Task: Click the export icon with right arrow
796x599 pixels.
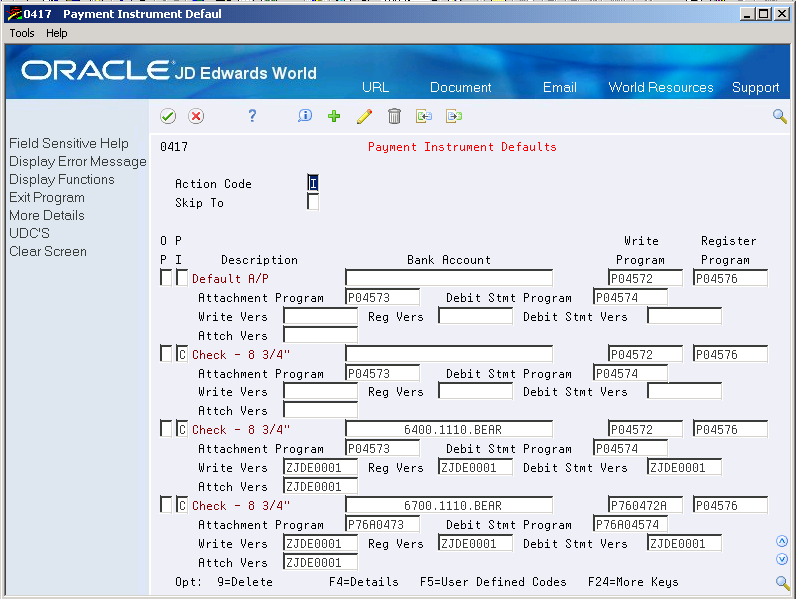Action: (454, 116)
